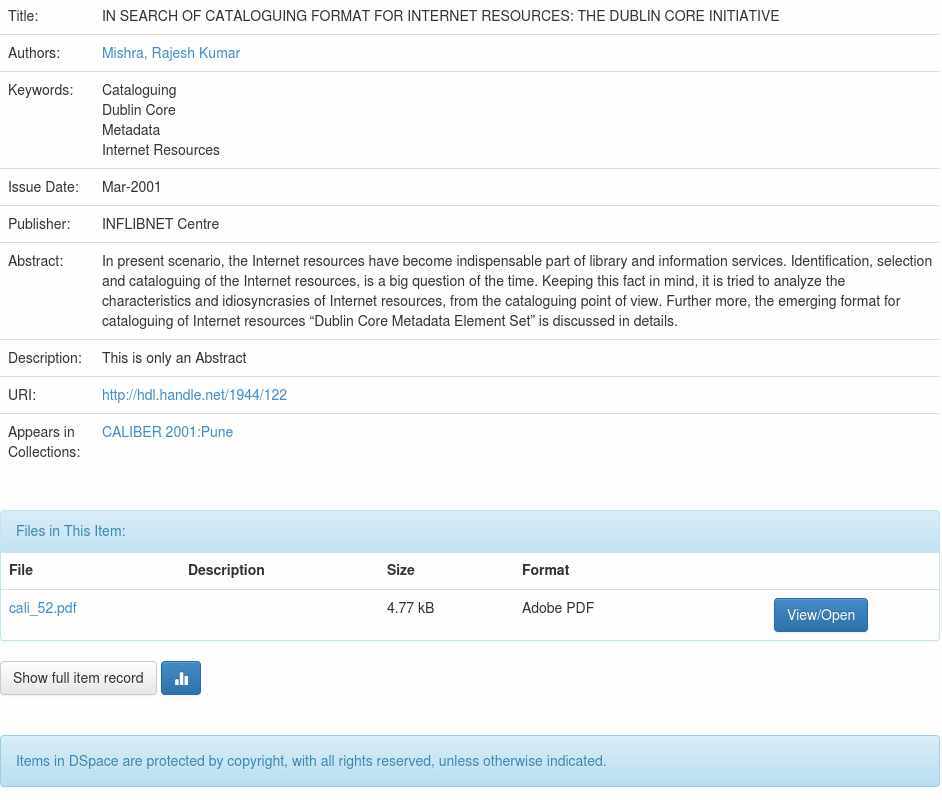Click the Mar-2001 issue date value

pos(131,187)
